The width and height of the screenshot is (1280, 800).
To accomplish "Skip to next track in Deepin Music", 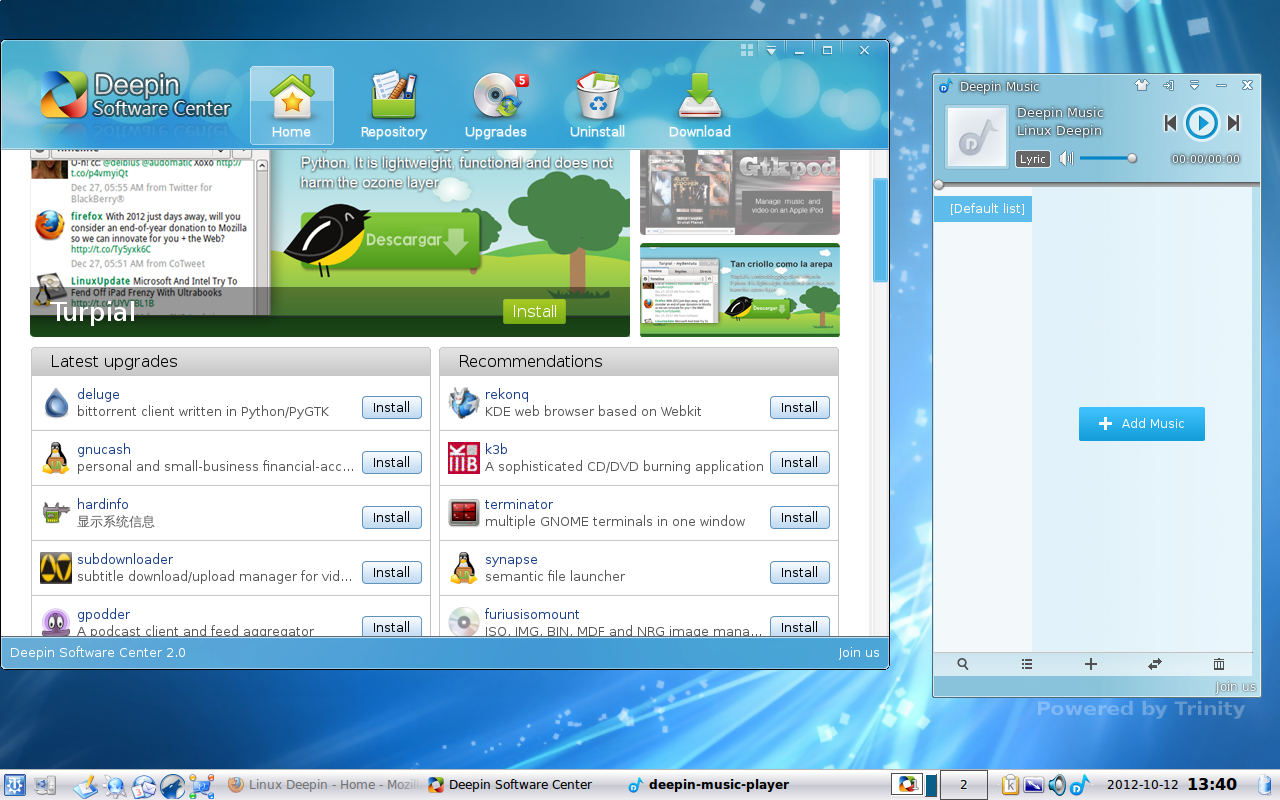I will pyautogui.click(x=1234, y=123).
